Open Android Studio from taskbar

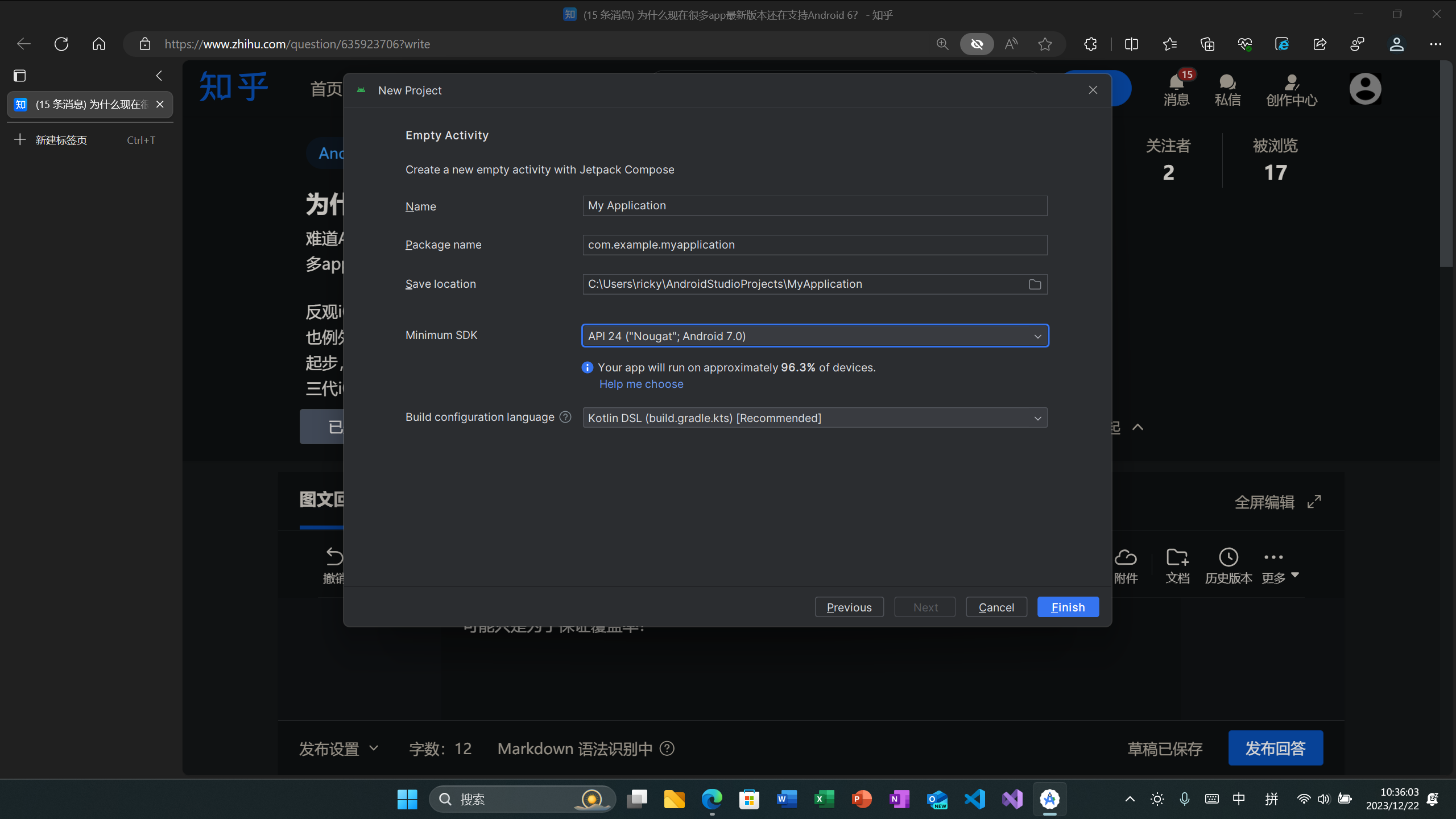1049,799
